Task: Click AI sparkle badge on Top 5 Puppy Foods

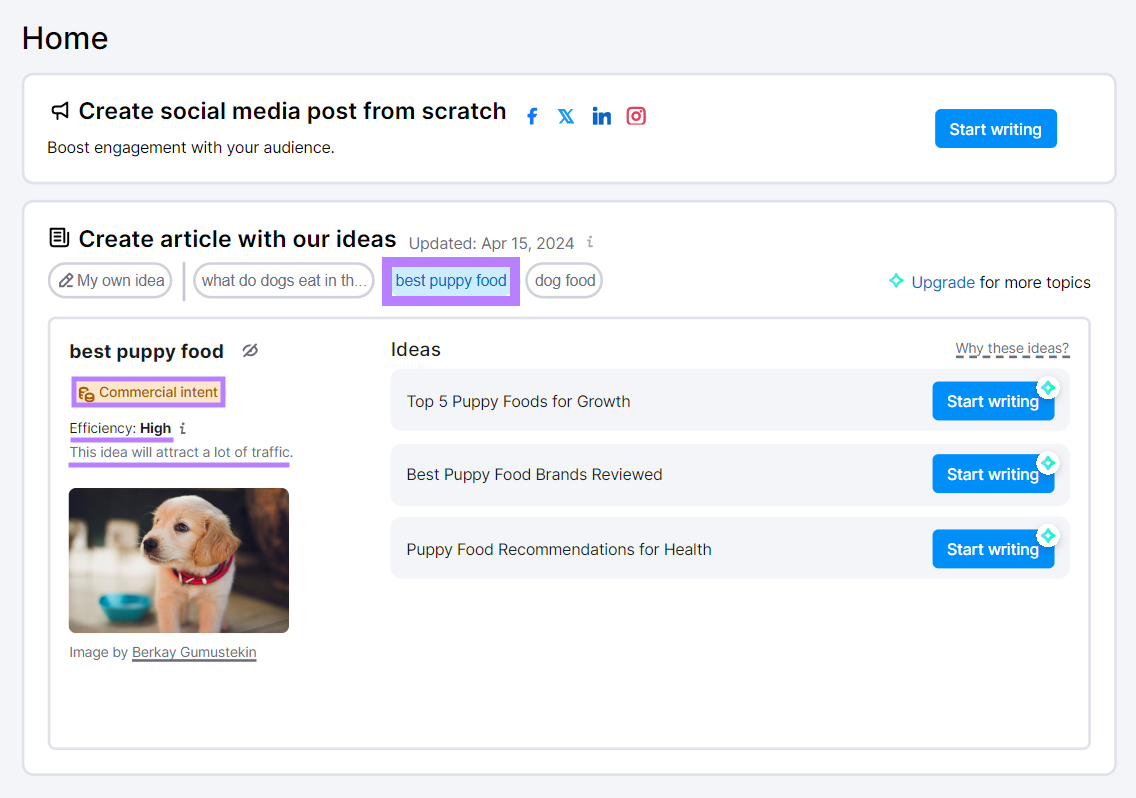Action: [x=1047, y=388]
